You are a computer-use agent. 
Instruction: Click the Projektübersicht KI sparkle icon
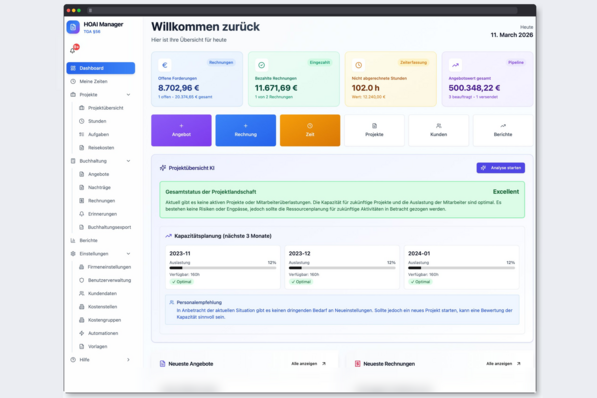click(163, 168)
